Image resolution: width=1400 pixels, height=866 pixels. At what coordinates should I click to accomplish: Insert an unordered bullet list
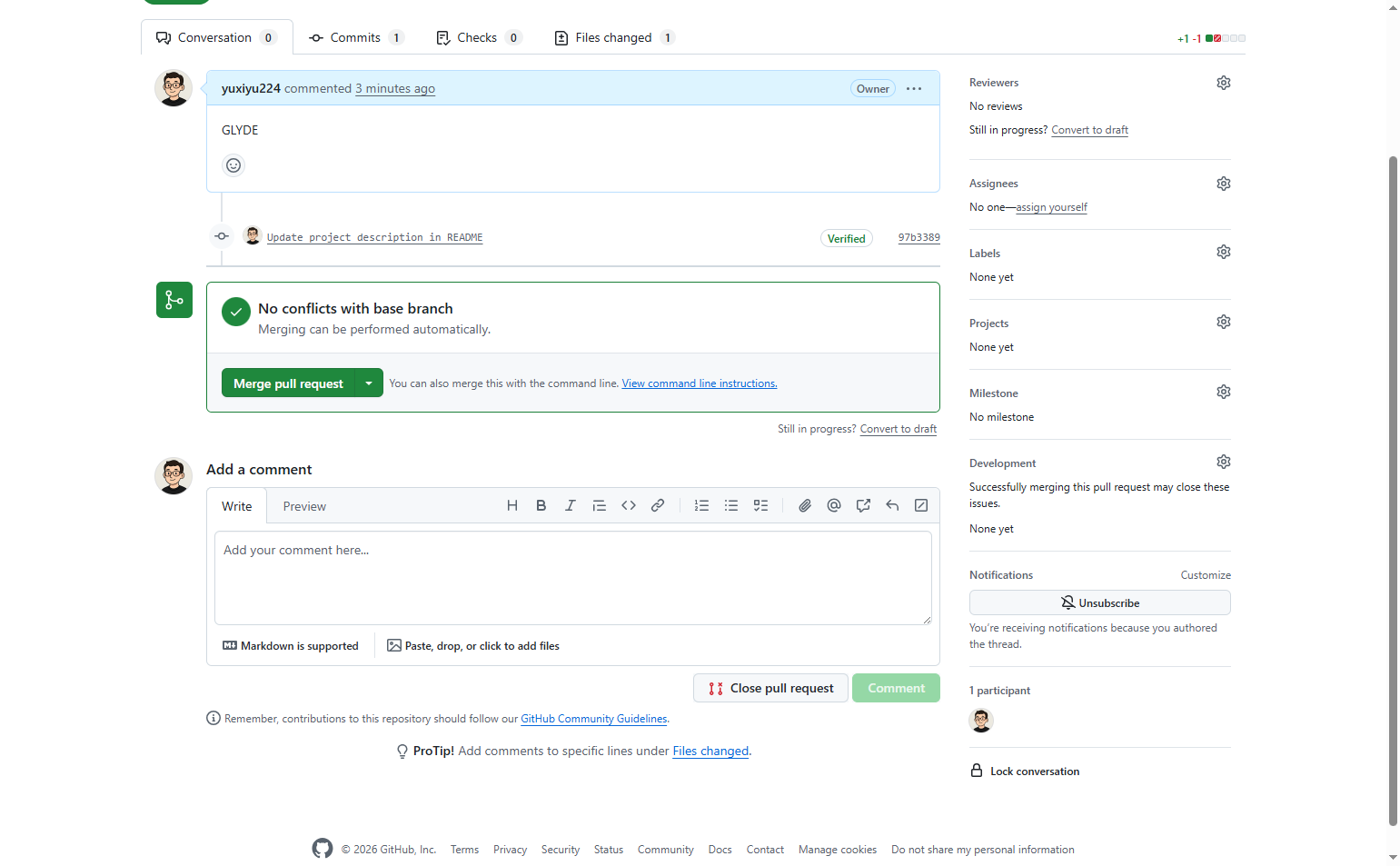[x=731, y=505]
